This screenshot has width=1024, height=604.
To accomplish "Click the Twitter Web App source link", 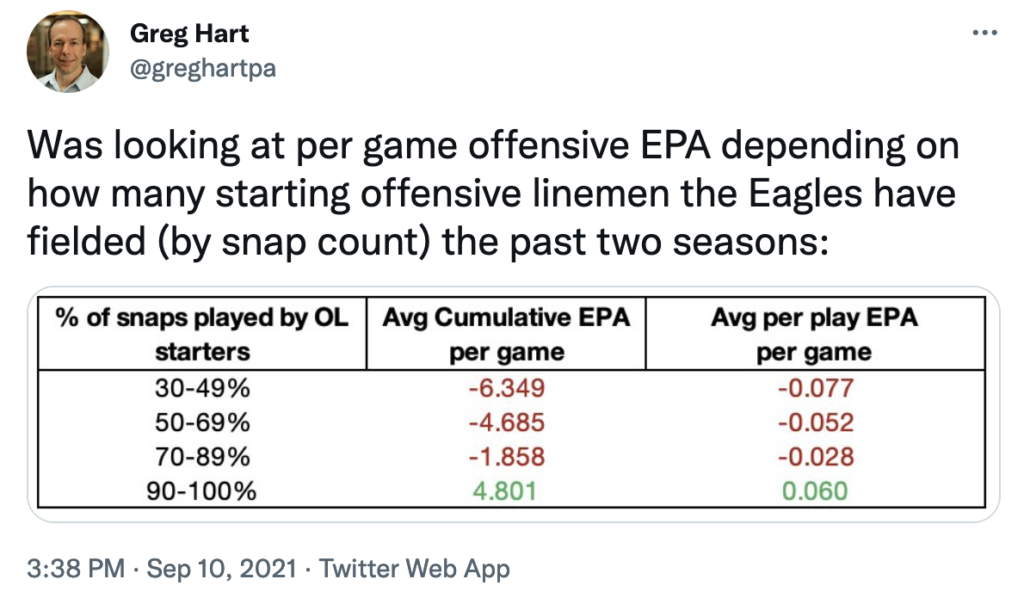I will (x=413, y=570).
